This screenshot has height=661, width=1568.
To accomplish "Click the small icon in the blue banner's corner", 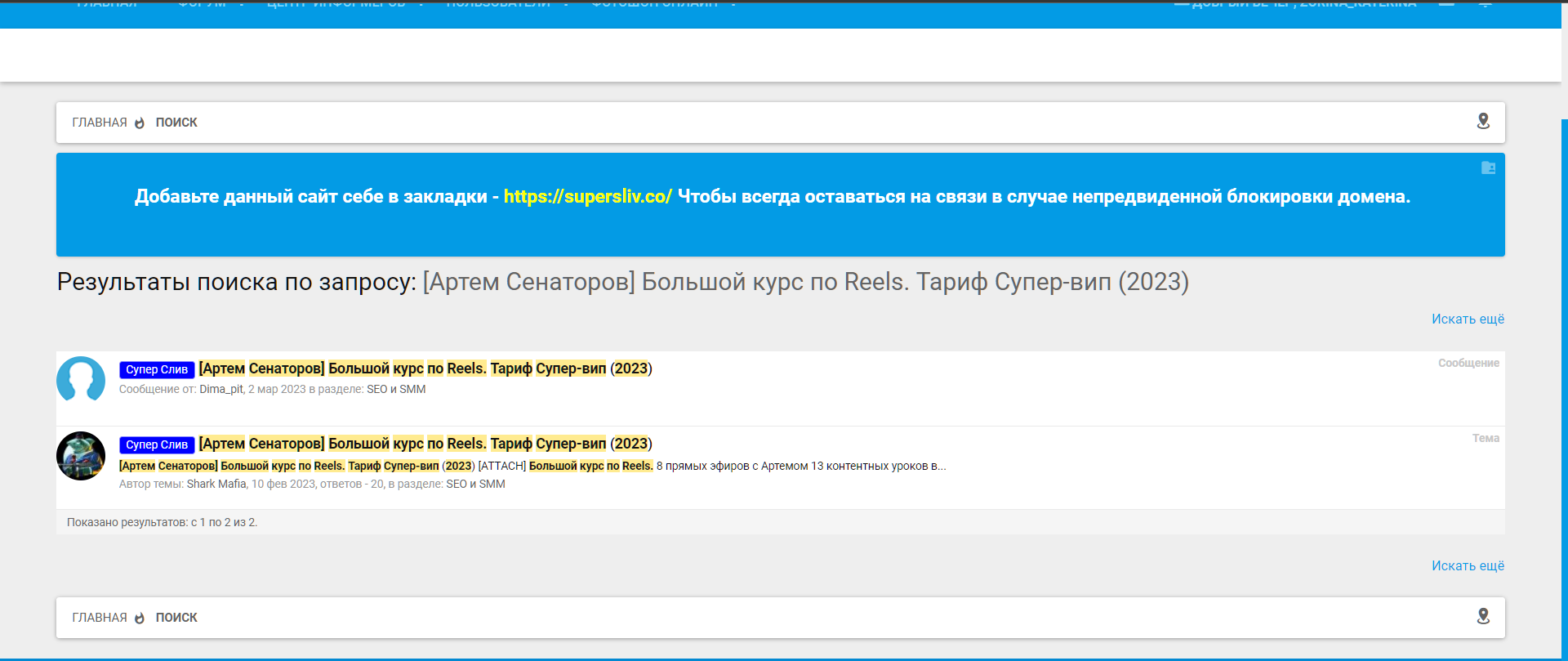I will coord(1488,167).
